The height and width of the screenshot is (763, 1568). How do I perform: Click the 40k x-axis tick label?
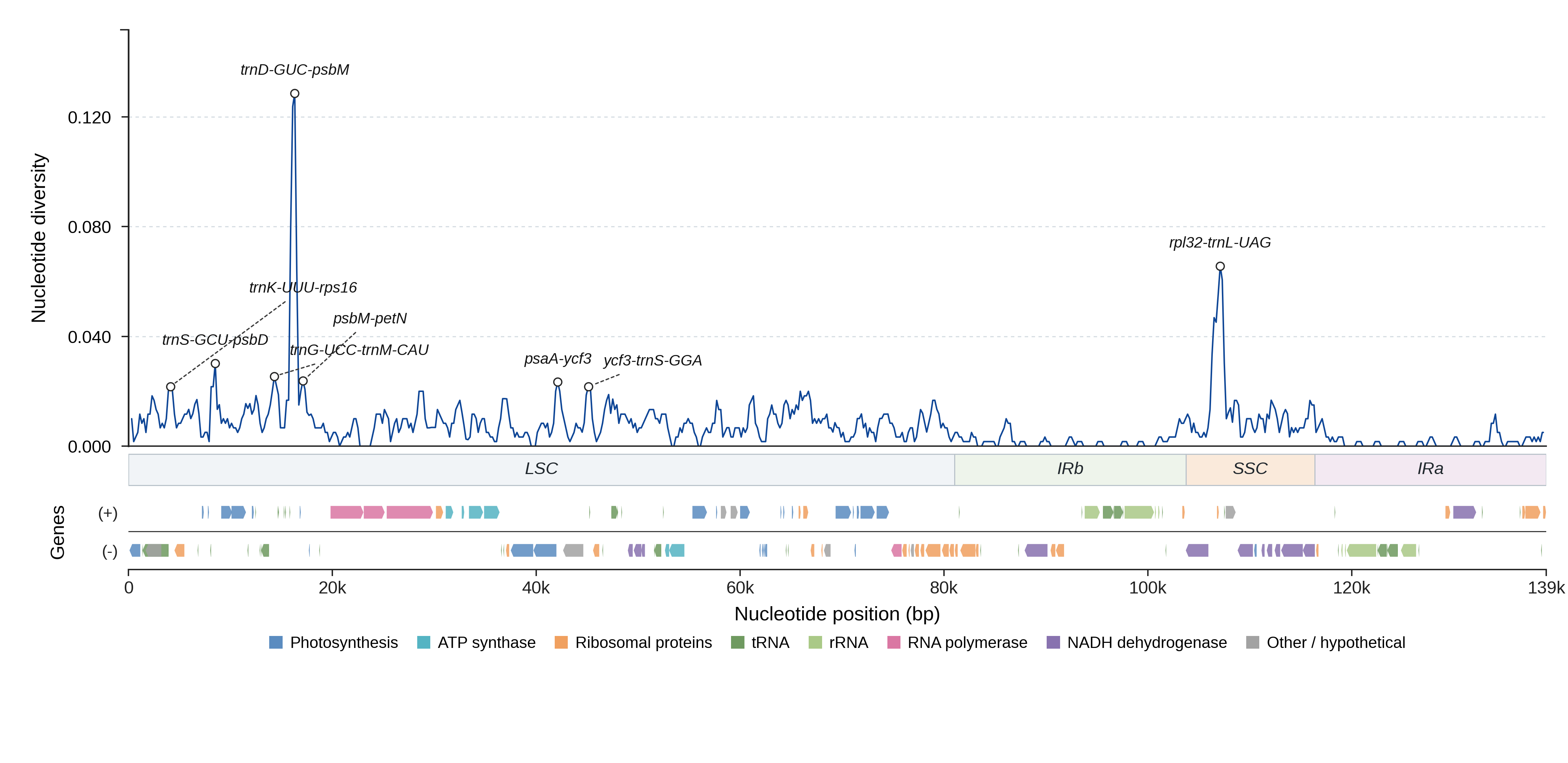535,588
